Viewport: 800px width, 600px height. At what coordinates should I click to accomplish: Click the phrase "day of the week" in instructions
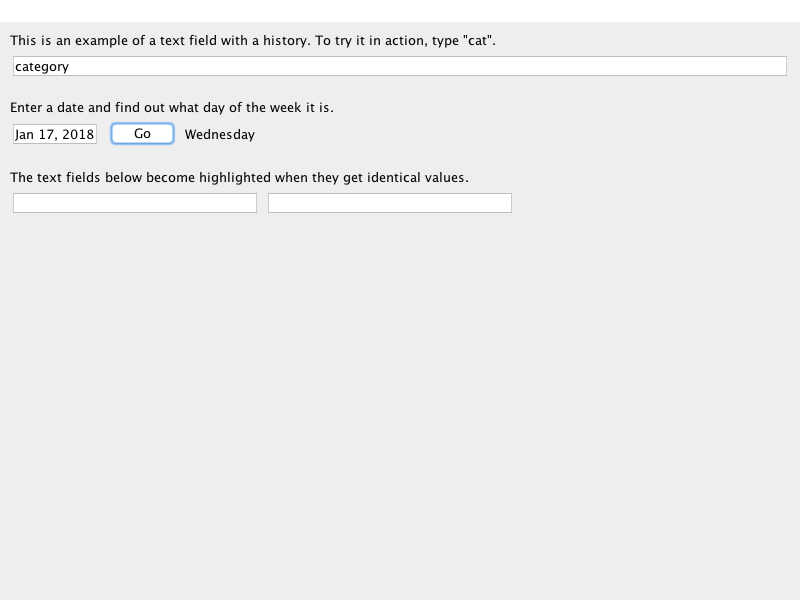255,108
